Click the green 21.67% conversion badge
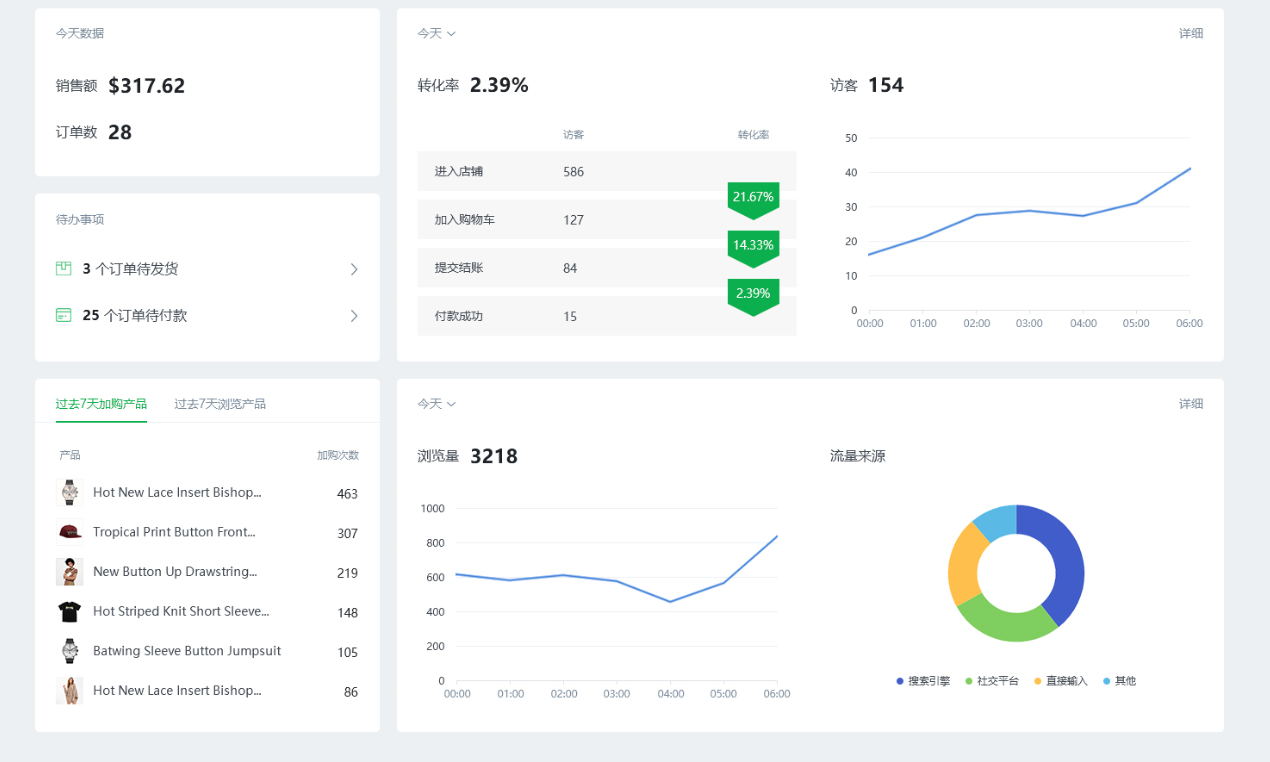The height and width of the screenshot is (762, 1270). [753, 198]
